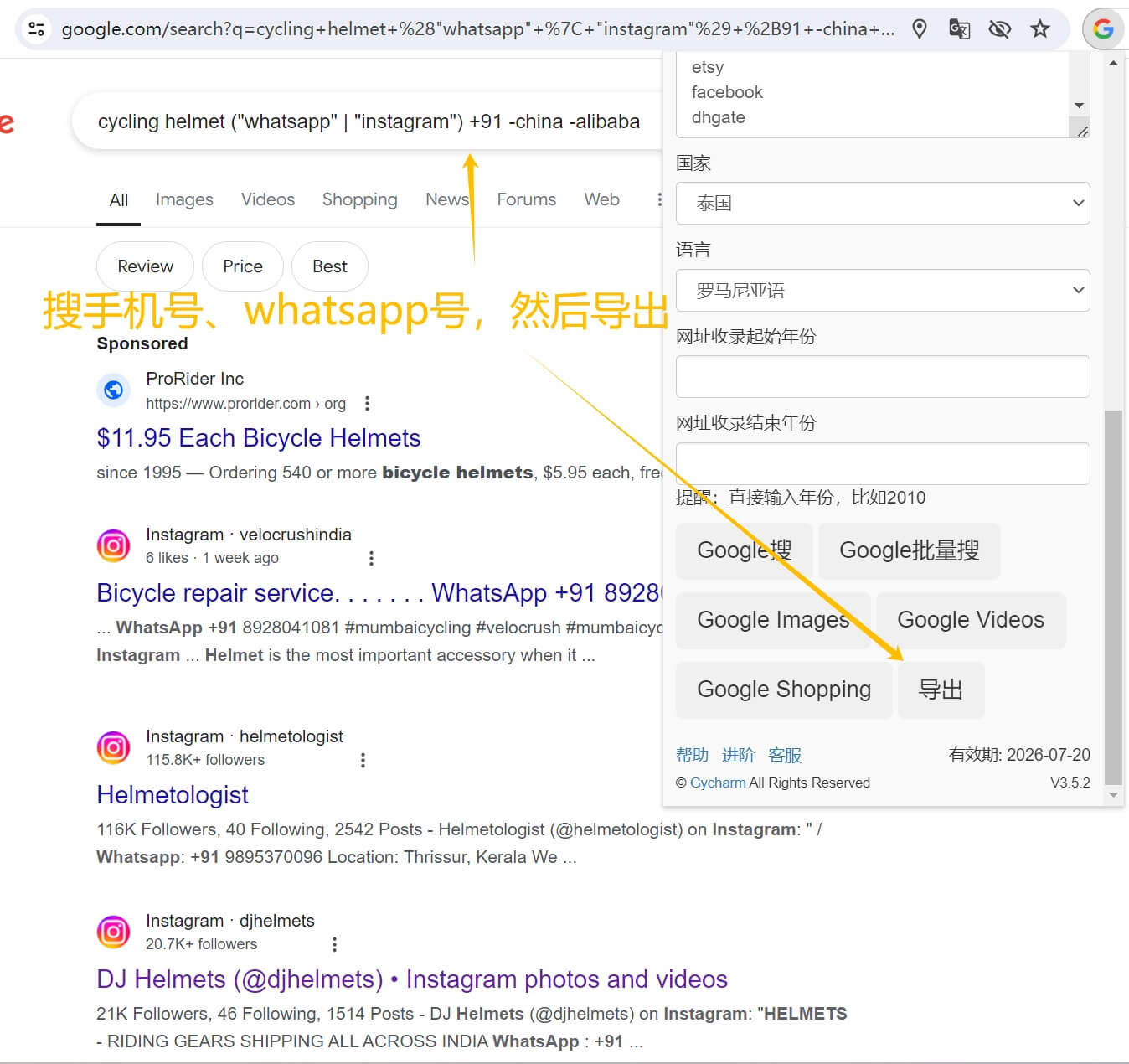Switch to the Images search tab

pos(184,199)
